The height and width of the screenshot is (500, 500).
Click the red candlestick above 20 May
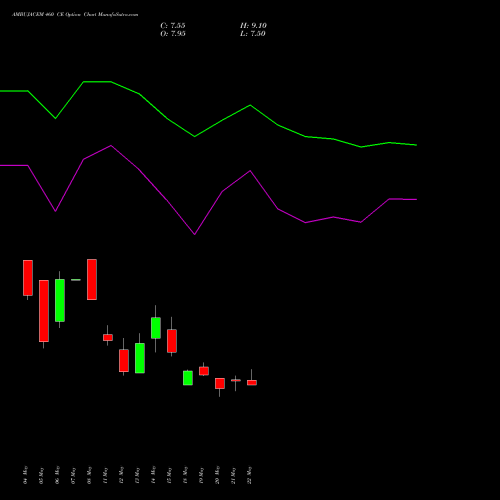220,383
